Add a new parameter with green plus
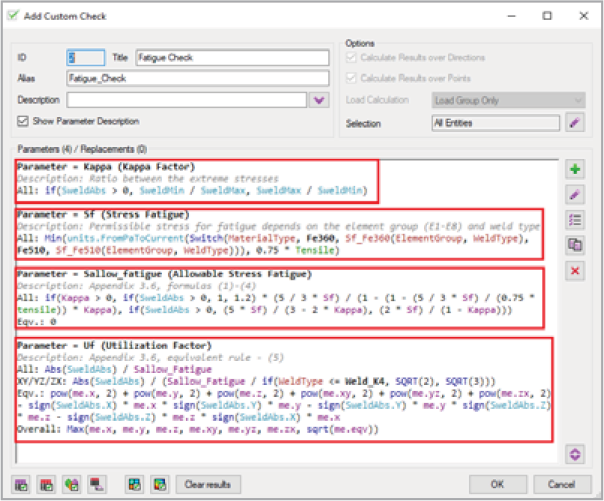Screen dimensions: 604x501 pyautogui.click(x=575, y=169)
